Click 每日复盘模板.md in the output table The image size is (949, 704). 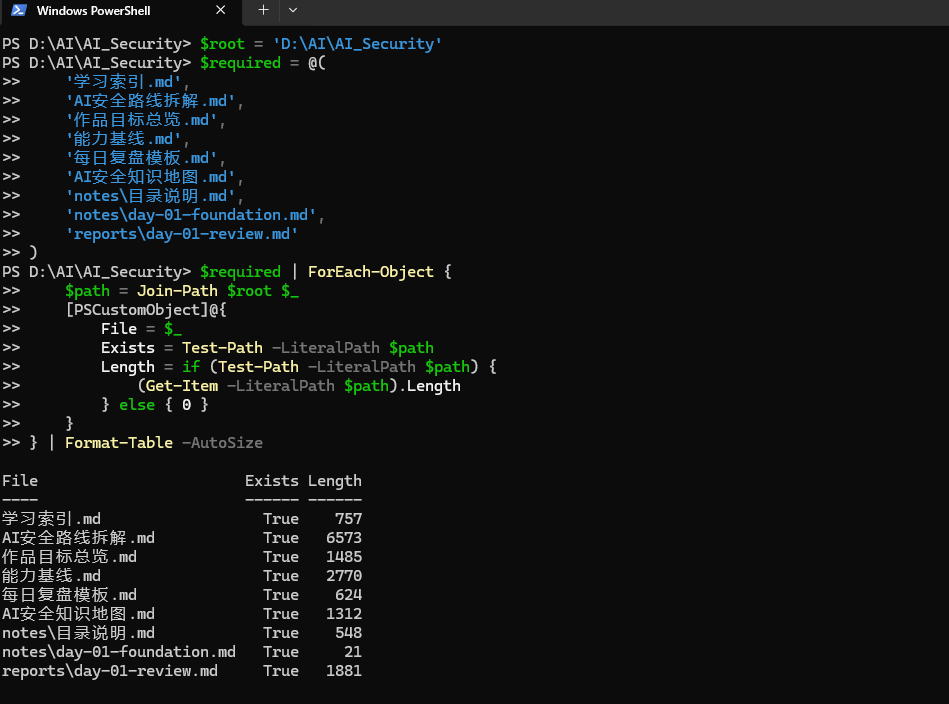pyautogui.click(x=69, y=594)
